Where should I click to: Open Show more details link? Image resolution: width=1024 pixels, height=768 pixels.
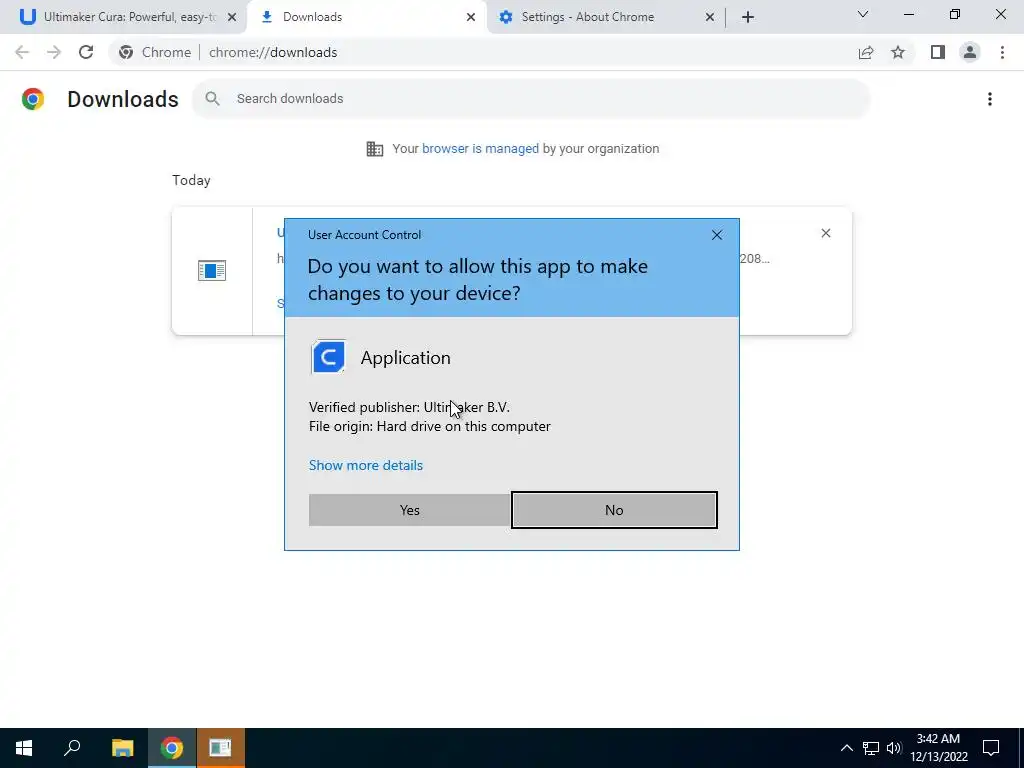pos(366,465)
